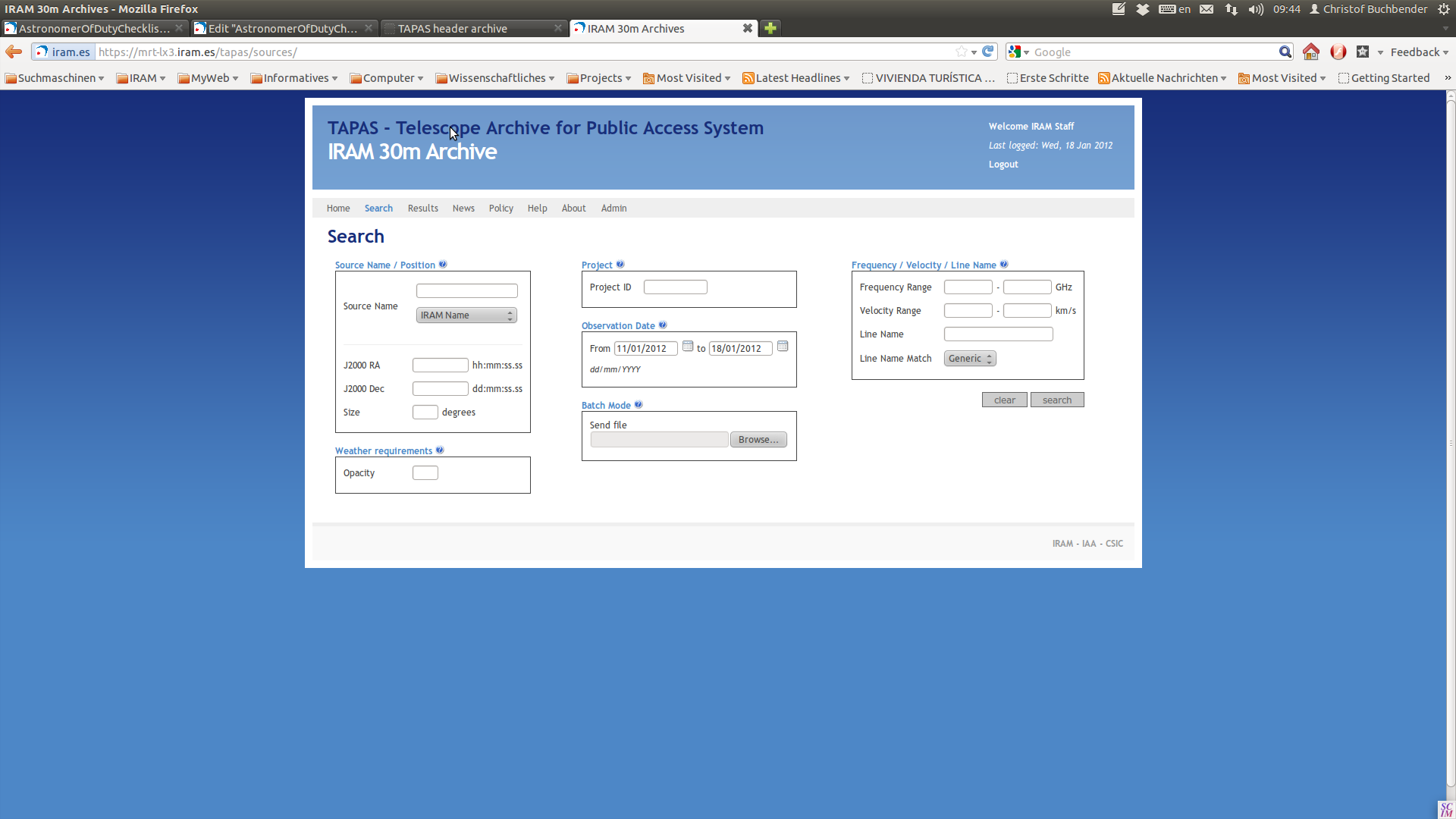Open new tab with plus button

tap(770, 28)
